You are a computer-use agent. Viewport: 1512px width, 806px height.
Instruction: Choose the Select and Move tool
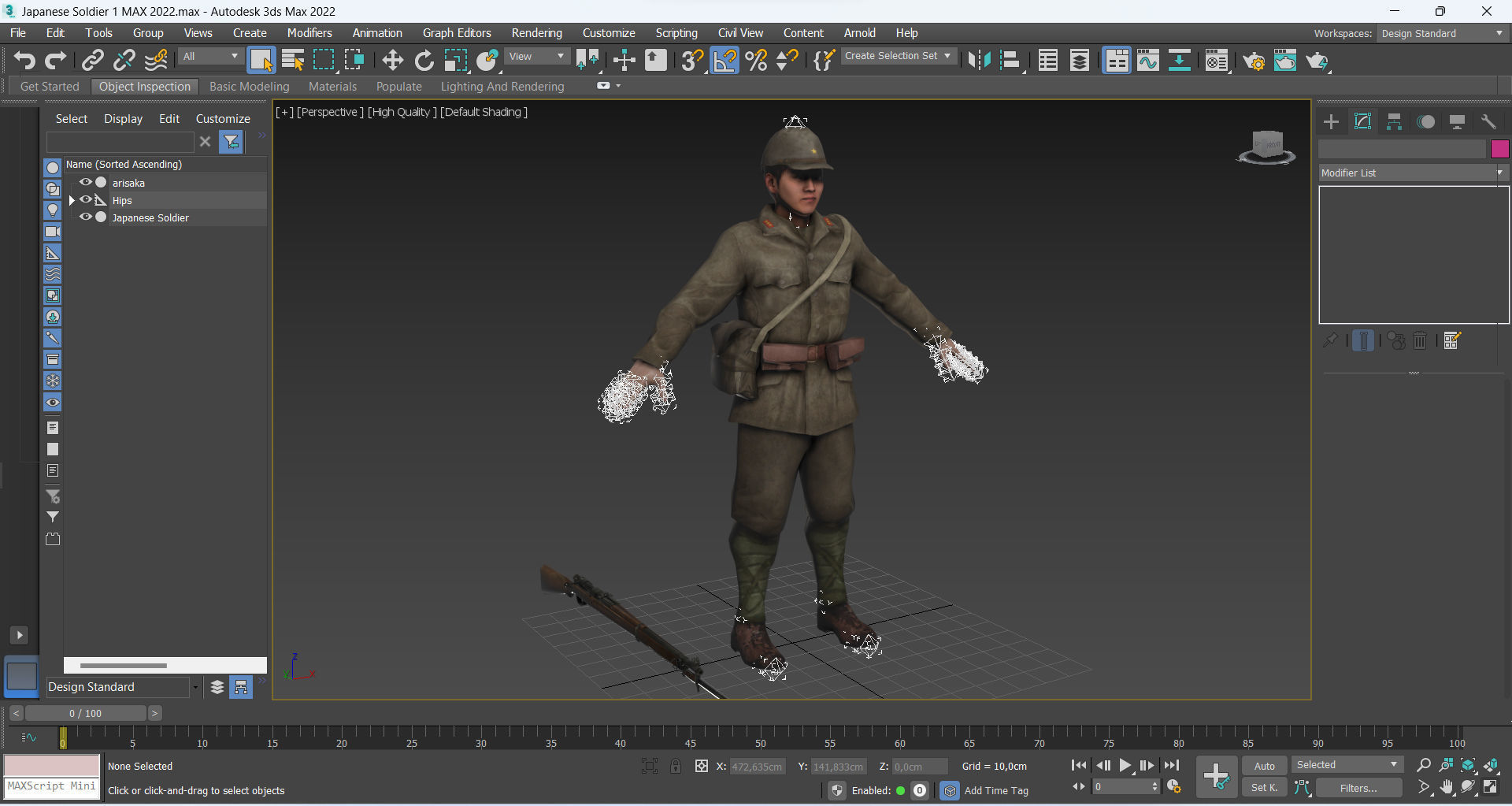coord(392,60)
